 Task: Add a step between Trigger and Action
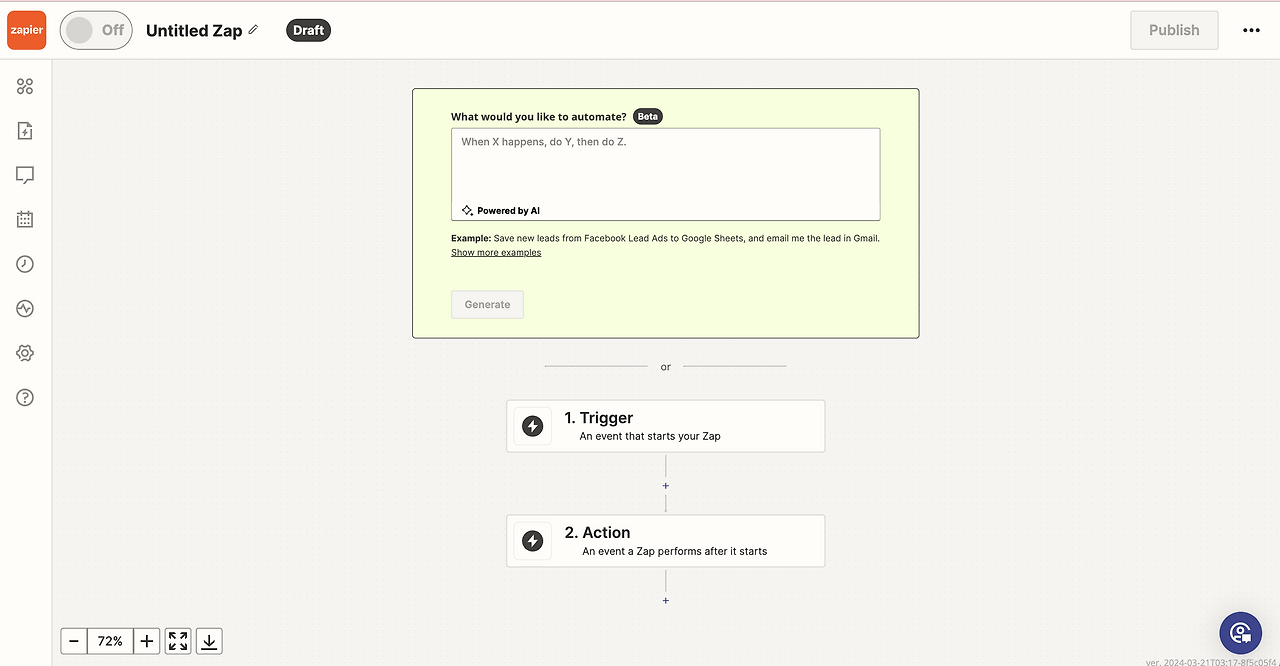coord(666,486)
